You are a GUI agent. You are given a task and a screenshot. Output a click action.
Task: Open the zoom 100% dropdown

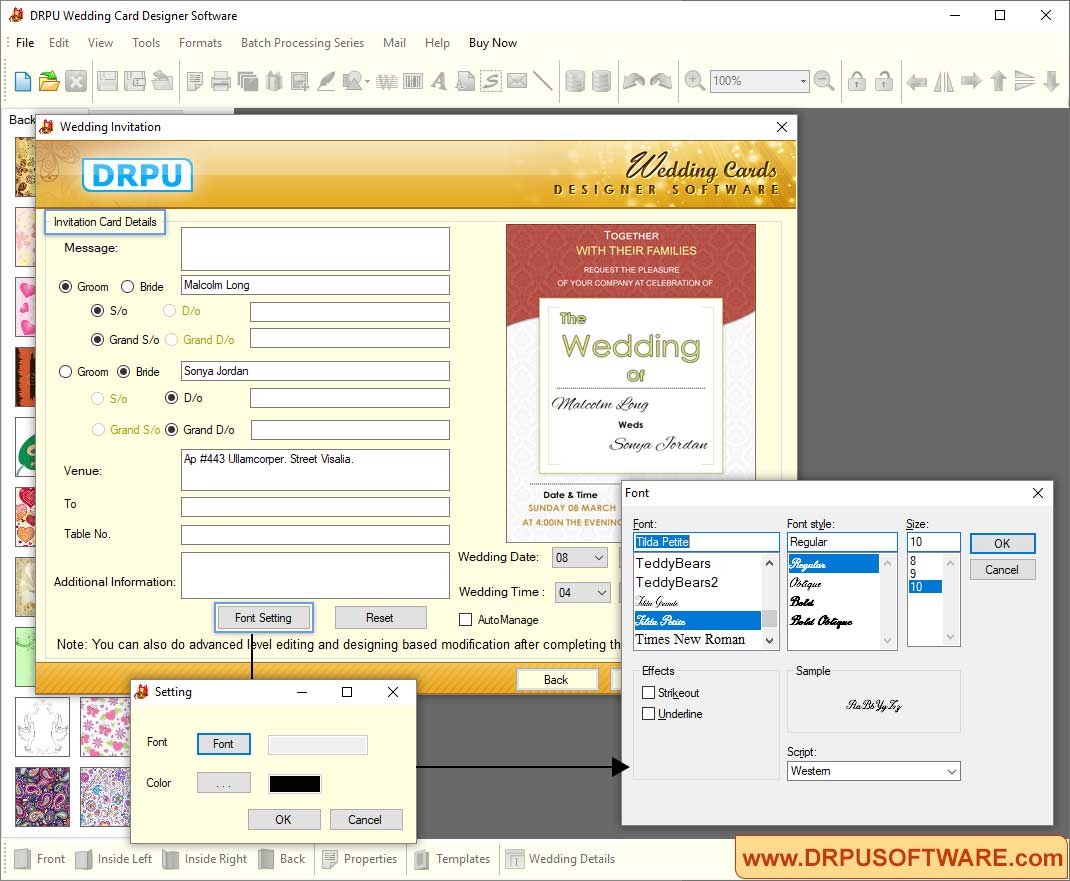pyautogui.click(x=803, y=81)
